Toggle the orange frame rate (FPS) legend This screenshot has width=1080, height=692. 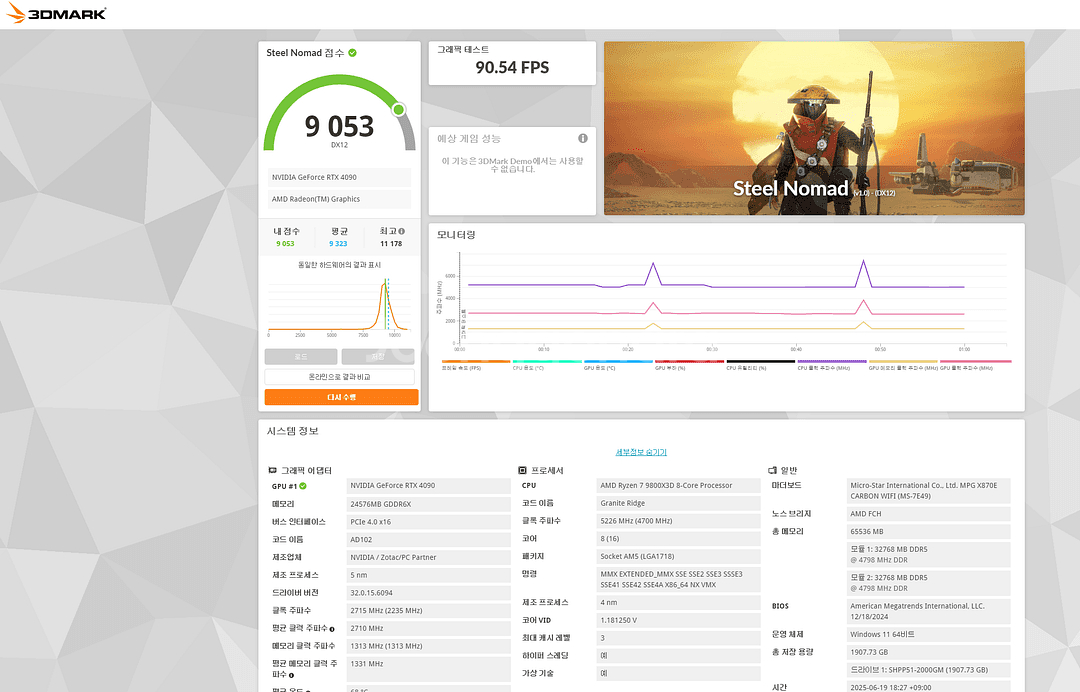pos(476,364)
